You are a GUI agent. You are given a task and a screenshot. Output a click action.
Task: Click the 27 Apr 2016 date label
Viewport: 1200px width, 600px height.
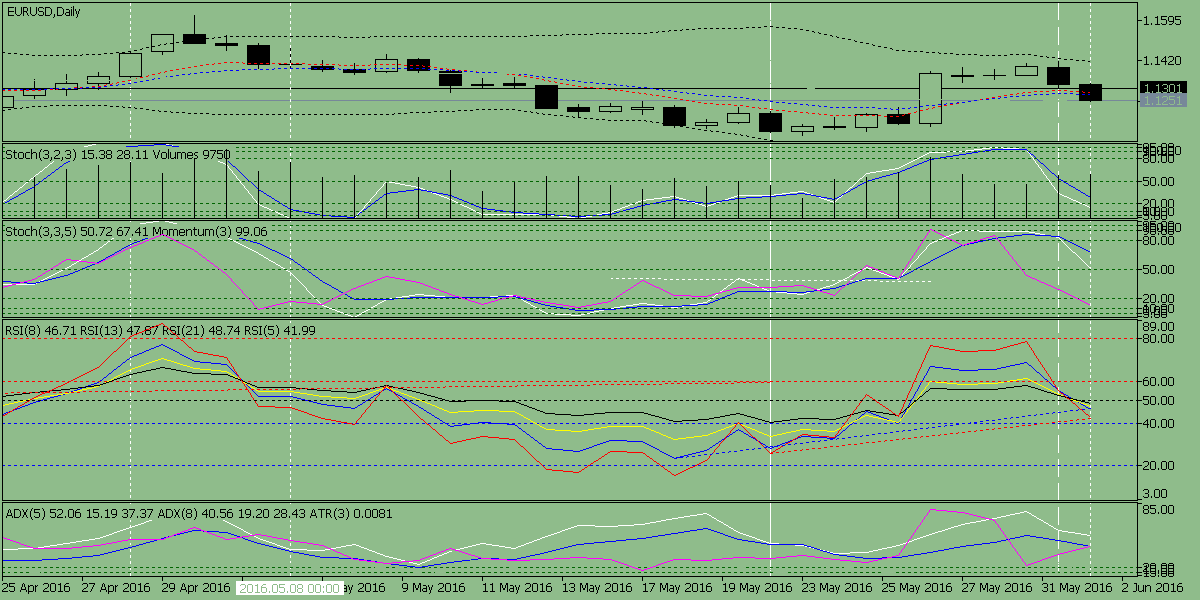coord(116,589)
